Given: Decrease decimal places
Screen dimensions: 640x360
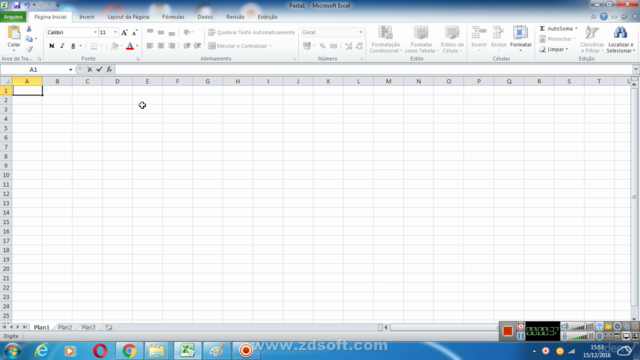Looking at the screenshot, I should [x=359, y=46].
